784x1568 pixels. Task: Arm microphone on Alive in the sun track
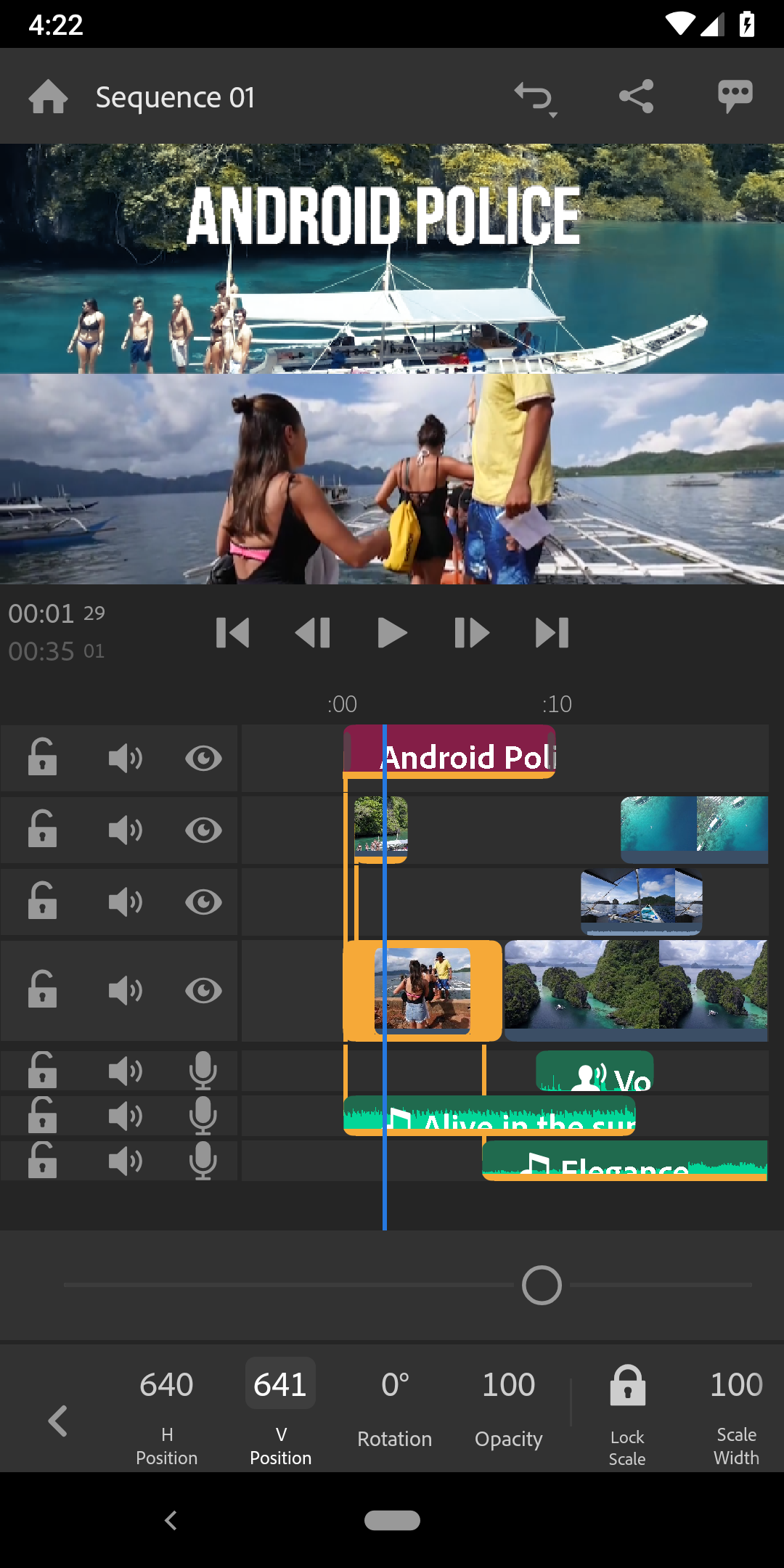pyautogui.click(x=203, y=1116)
